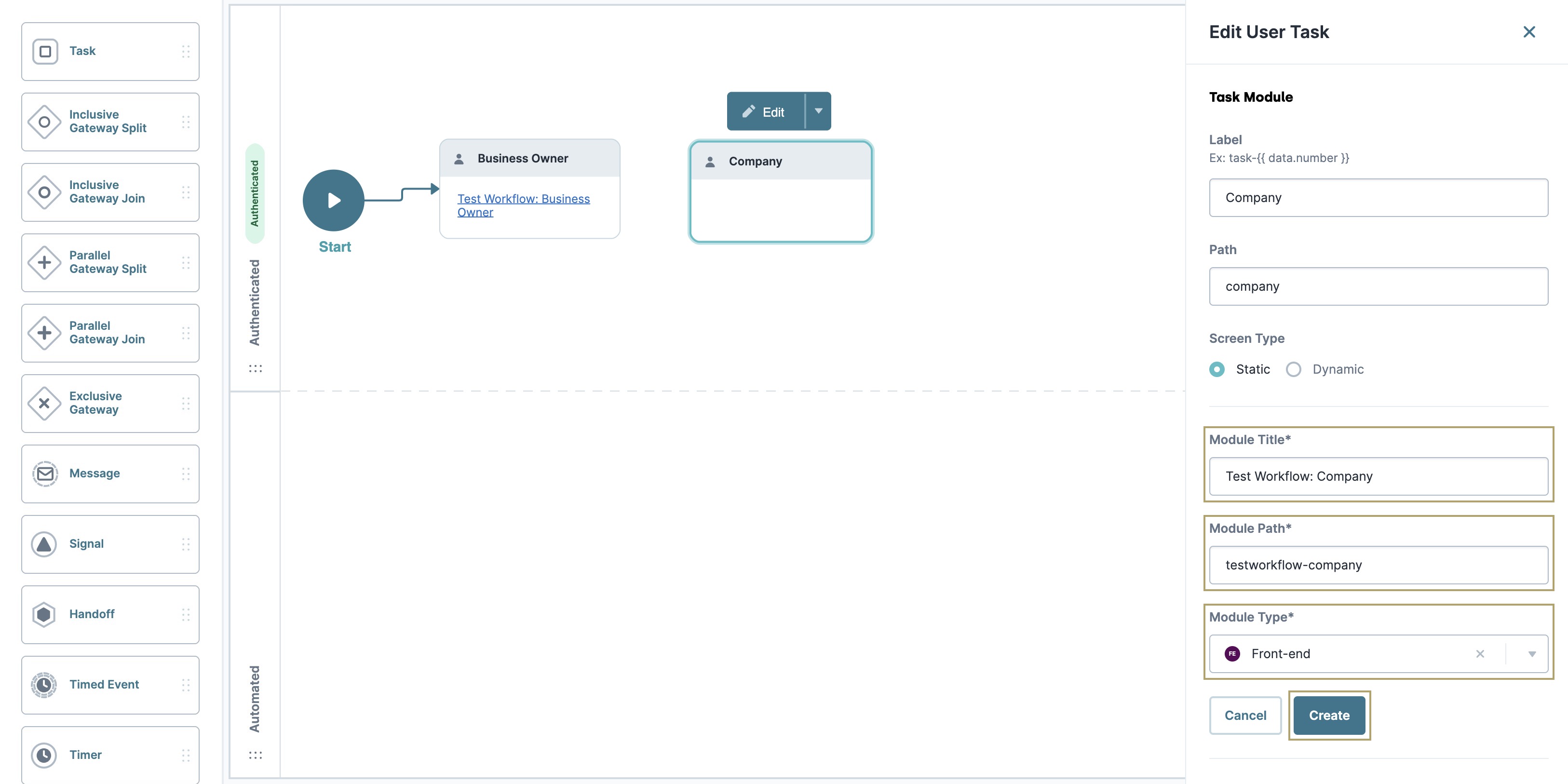Click the Company task person icon
Image resolution: width=1568 pixels, height=784 pixels.
tap(710, 162)
